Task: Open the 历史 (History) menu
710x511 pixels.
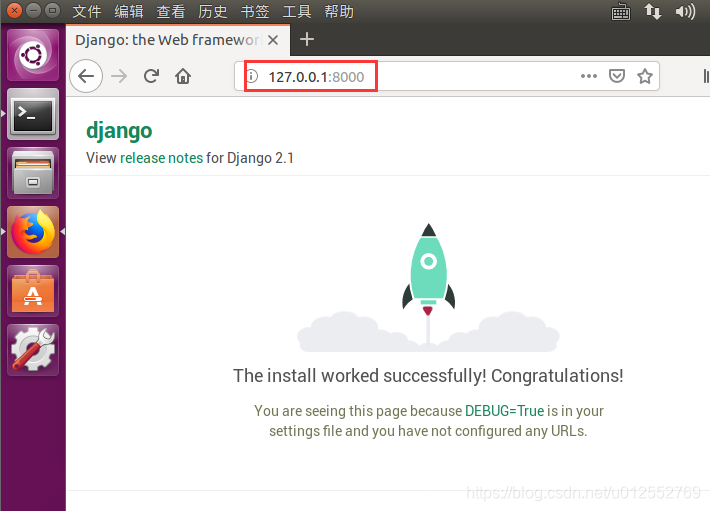Action: tap(212, 11)
